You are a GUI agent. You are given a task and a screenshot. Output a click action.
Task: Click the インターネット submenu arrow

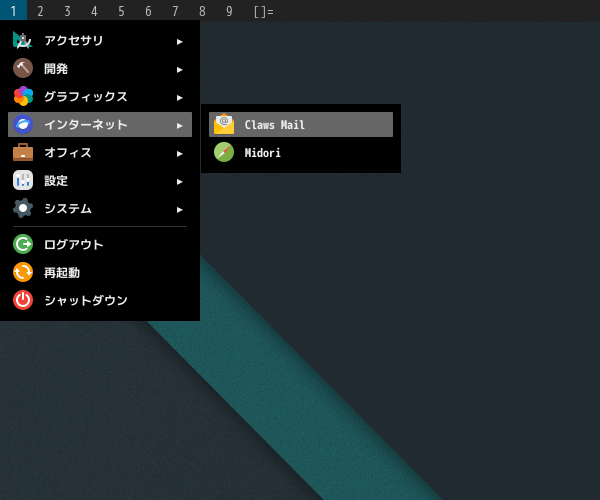click(x=179, y=125)
